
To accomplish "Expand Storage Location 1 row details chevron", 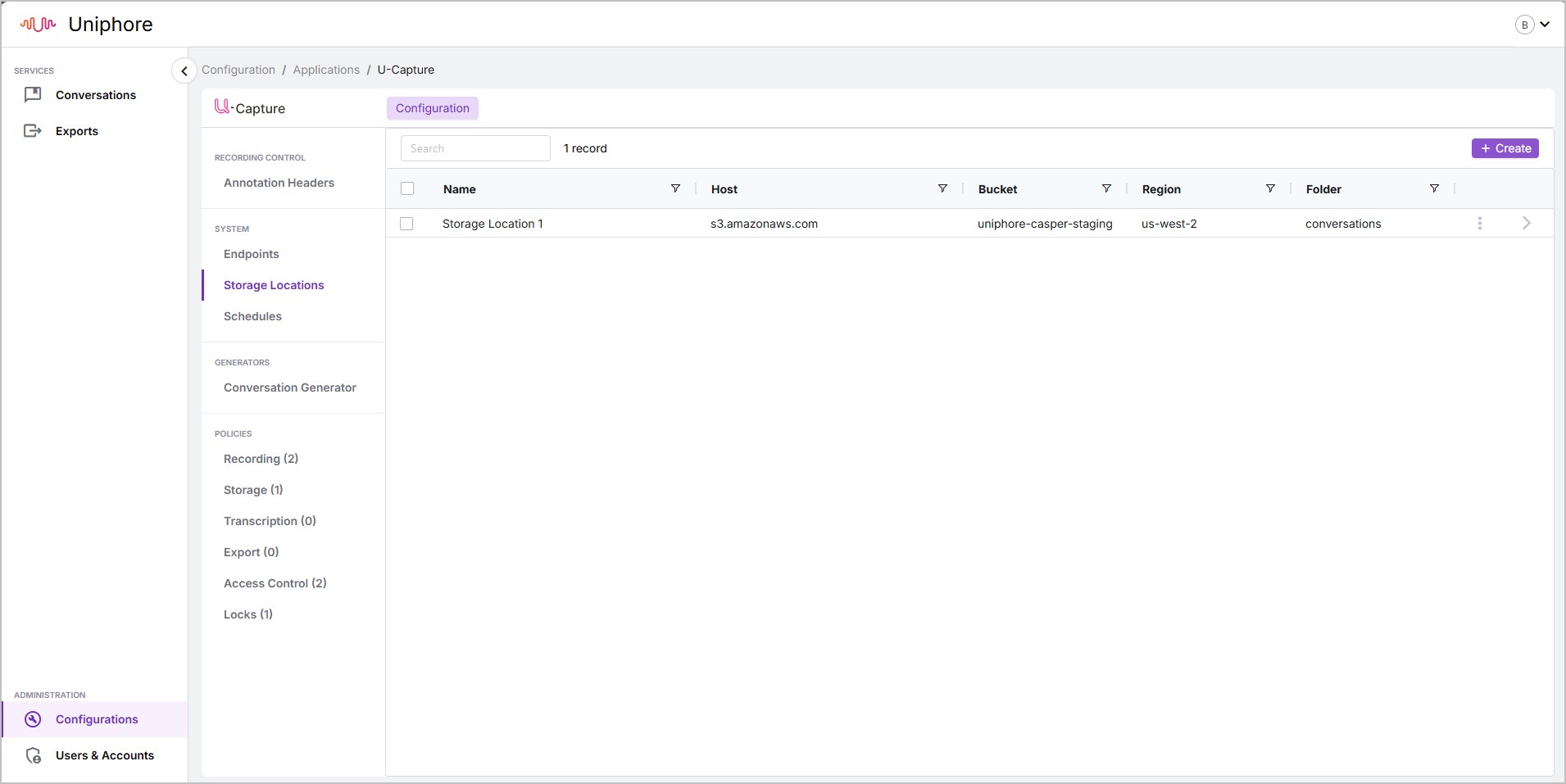I will 1526,223.
